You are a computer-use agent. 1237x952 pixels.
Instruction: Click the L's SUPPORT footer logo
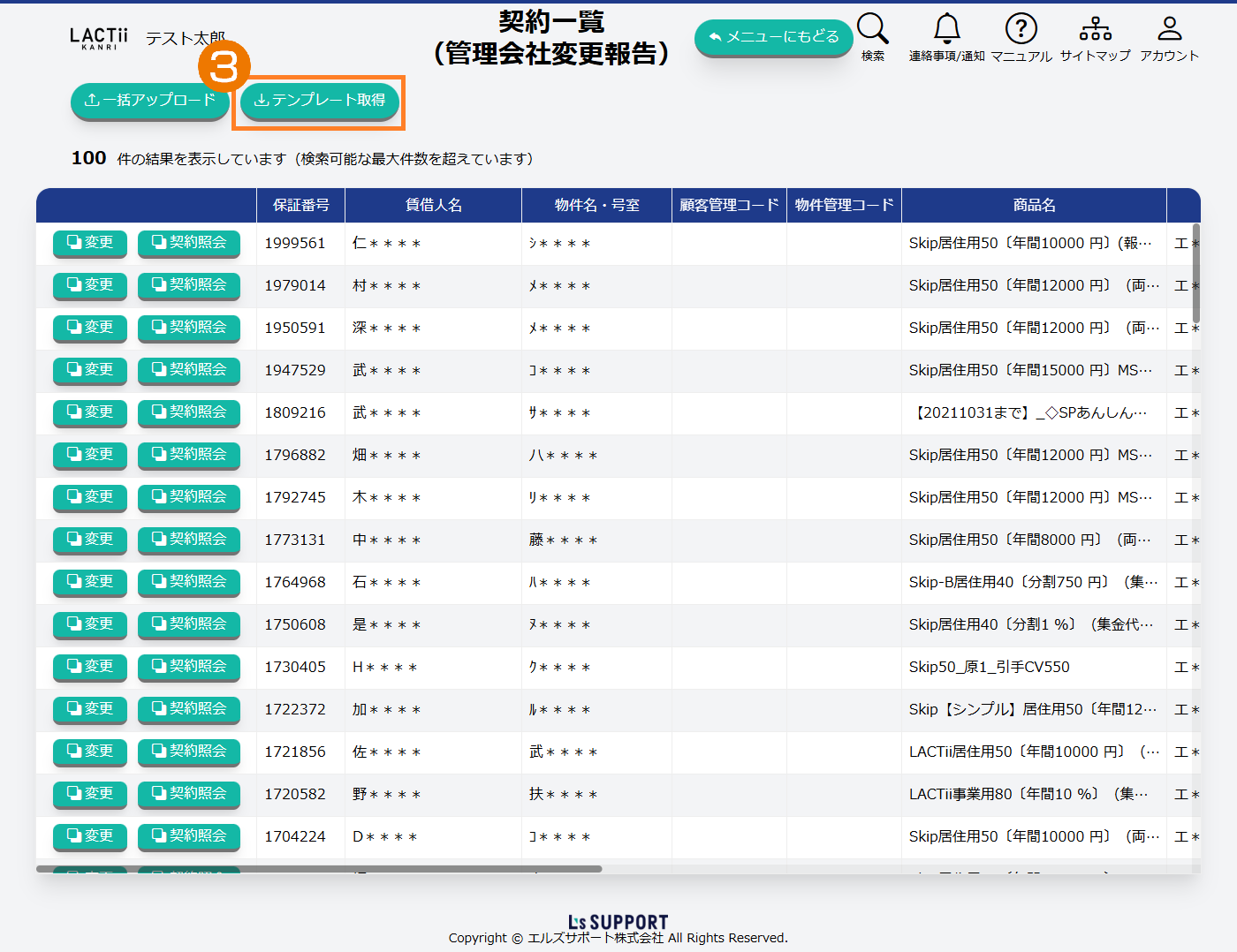point(618,922)
